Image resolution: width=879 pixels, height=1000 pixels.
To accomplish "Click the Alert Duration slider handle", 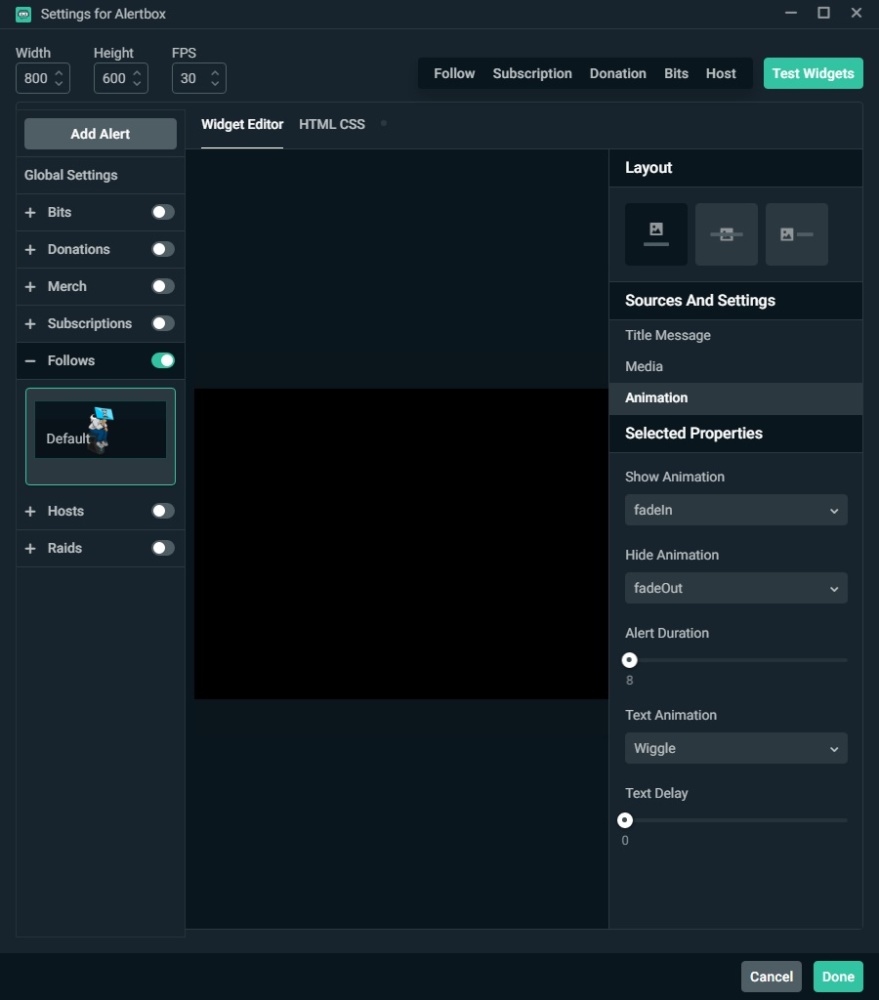I will coord(629,660).
